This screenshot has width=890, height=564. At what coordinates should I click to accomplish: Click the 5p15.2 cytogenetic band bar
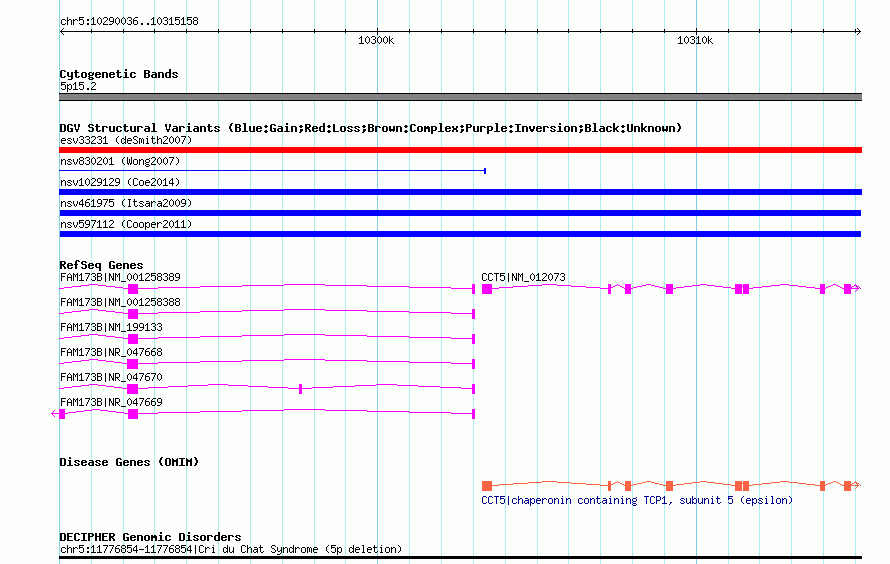[x=460, y=97]
